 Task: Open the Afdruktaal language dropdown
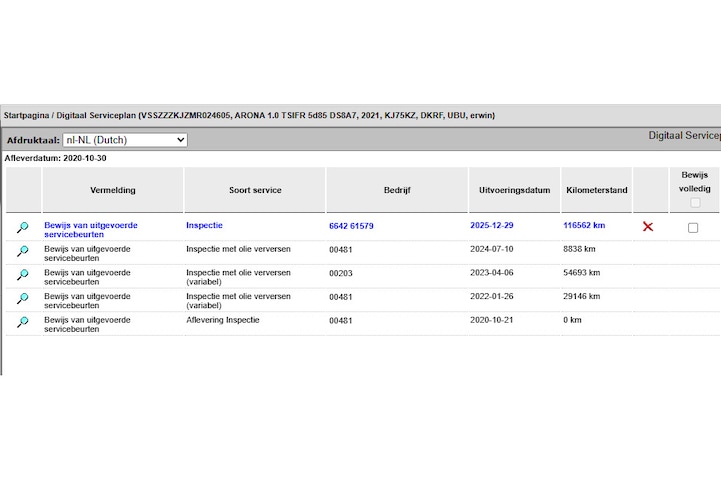click(x=125, y=141)
